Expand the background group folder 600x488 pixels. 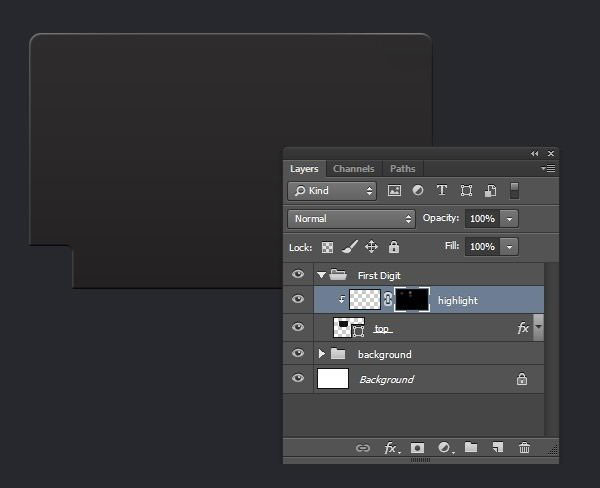tap(321, 354)
